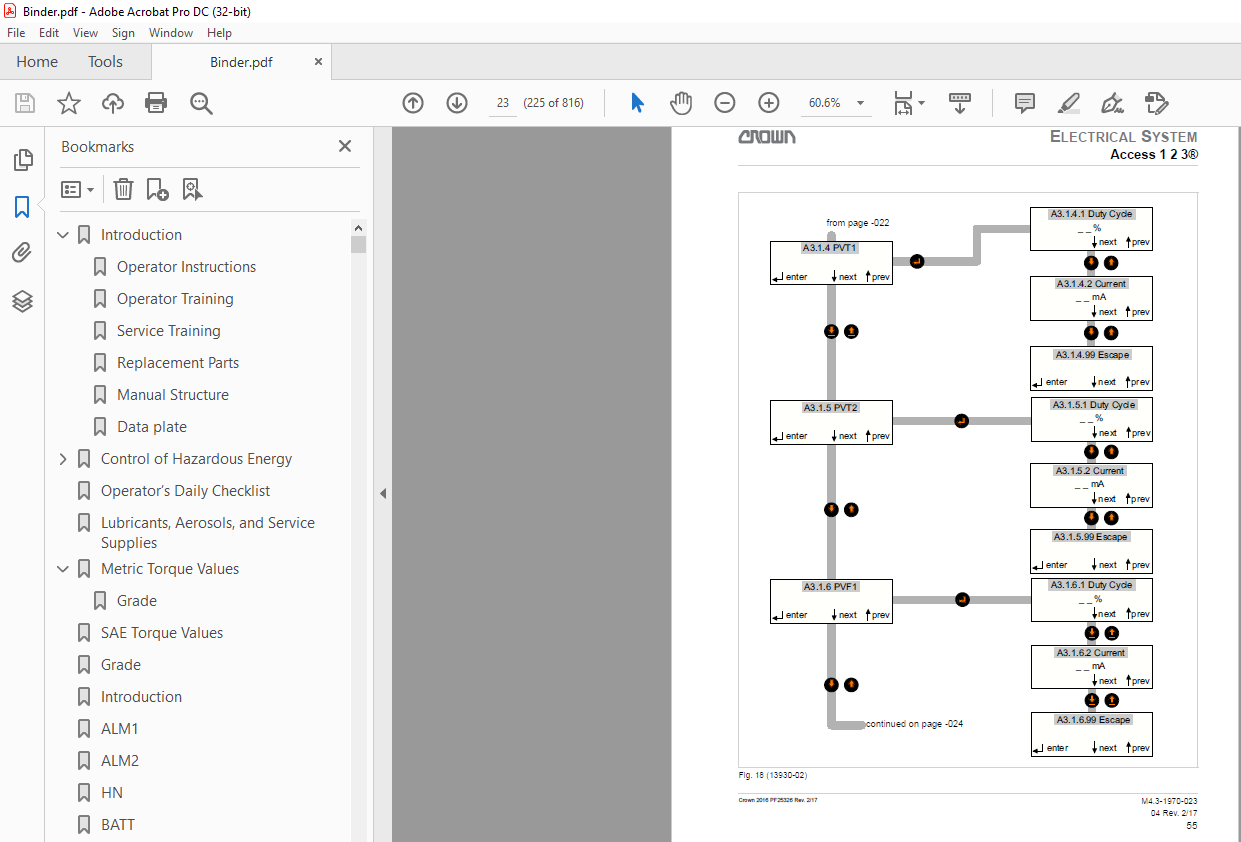Add a new bookmark icon
The width and height of the screenshot is (1241, 842).
[157, 189]
